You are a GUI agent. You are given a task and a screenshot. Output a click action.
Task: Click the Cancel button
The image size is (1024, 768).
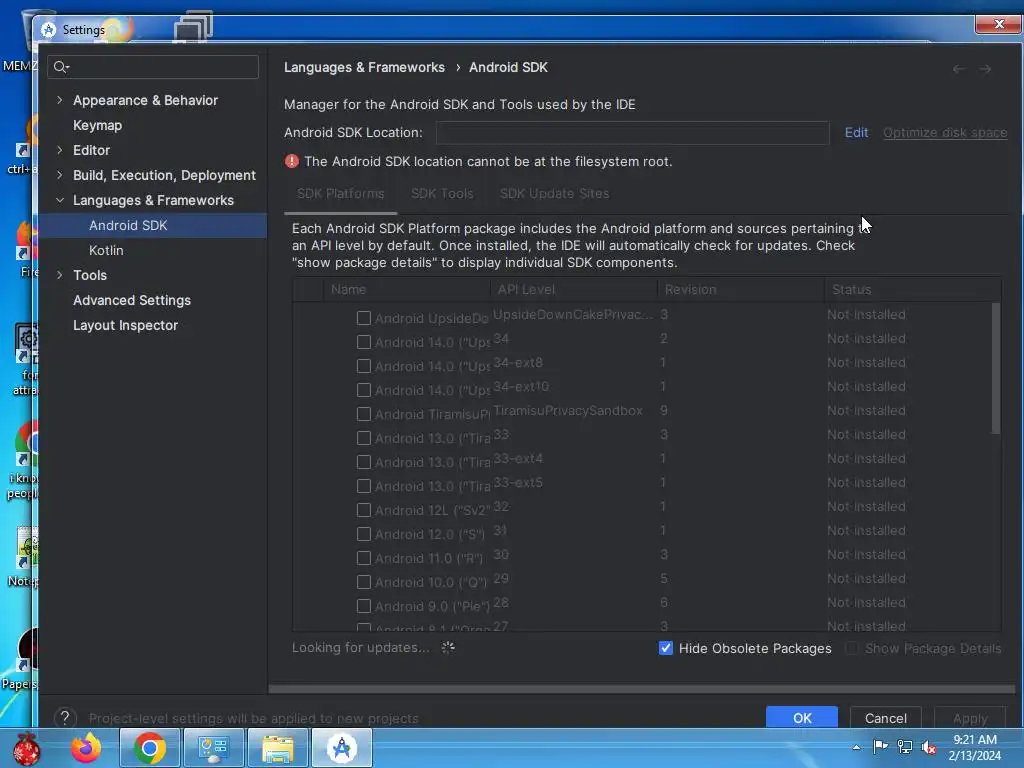(x=886, y=717)
